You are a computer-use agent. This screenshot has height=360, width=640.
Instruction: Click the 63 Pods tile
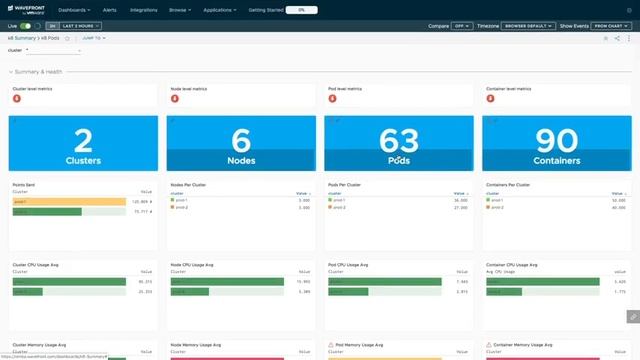coord(399,143)
